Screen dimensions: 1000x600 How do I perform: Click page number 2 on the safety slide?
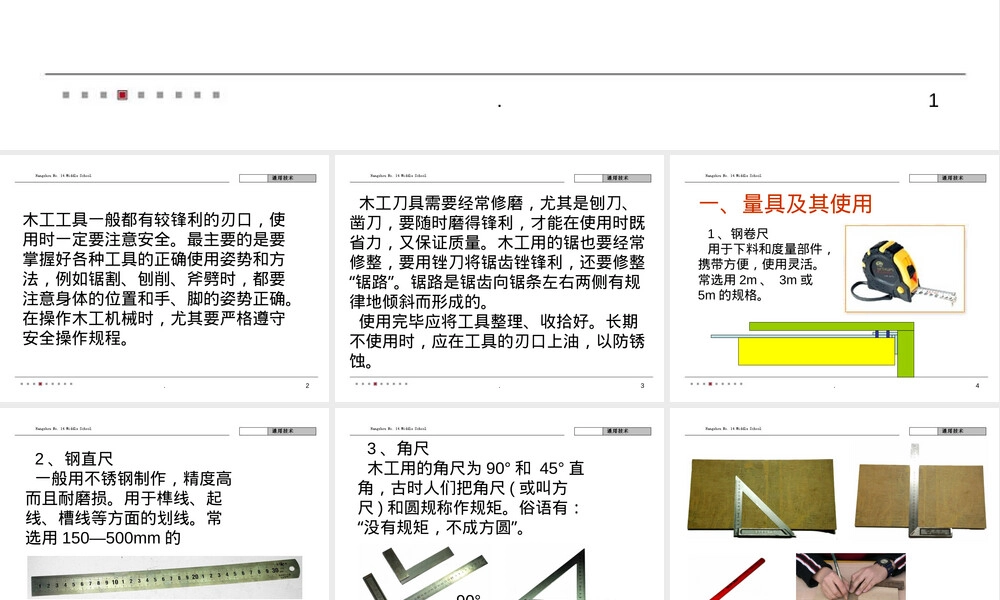(x=307, y=386)
